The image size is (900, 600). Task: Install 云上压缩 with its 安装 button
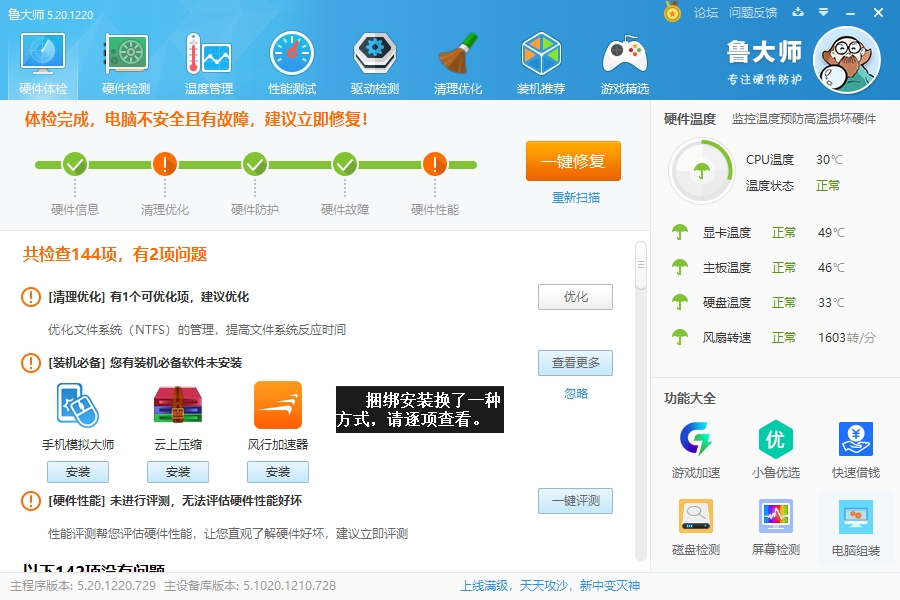click(x=178, y=472)
